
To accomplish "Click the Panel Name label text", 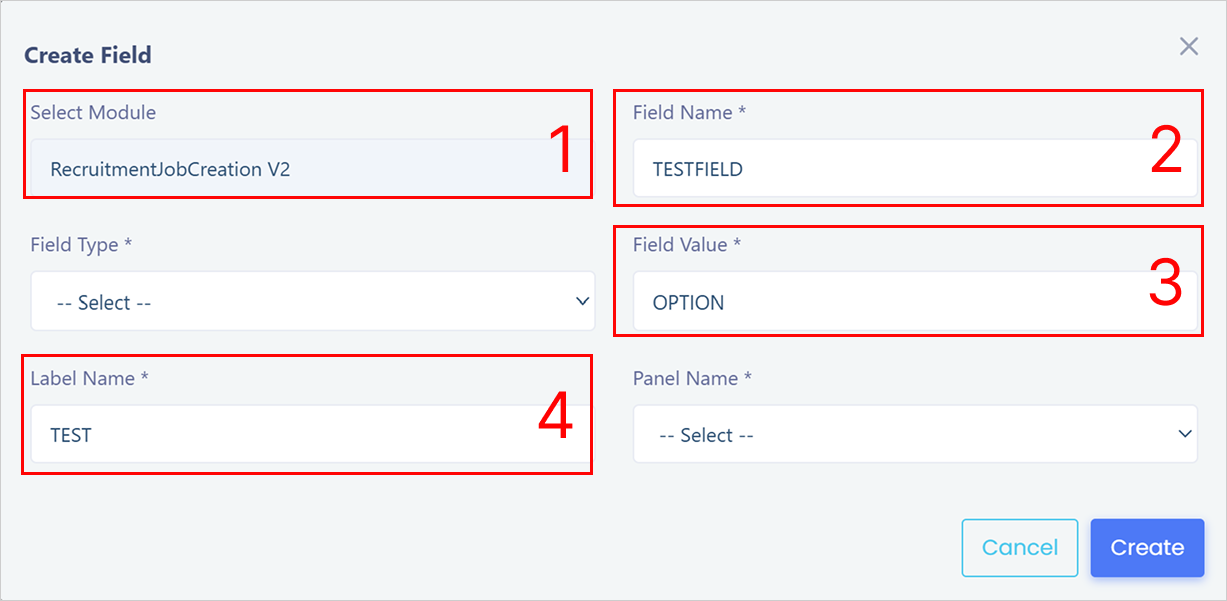I will pos(692,378).
